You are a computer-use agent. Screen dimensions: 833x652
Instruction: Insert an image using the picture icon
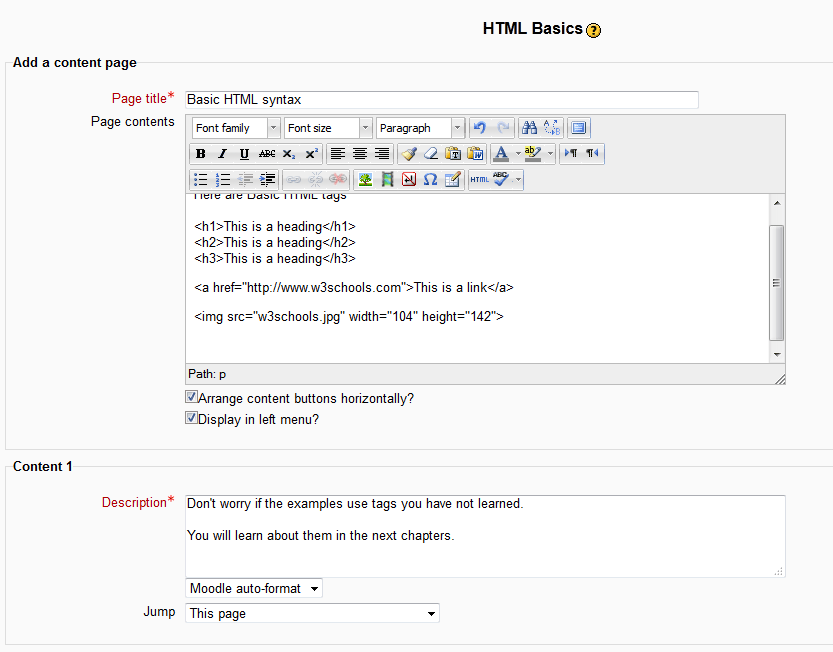(365, 180)
